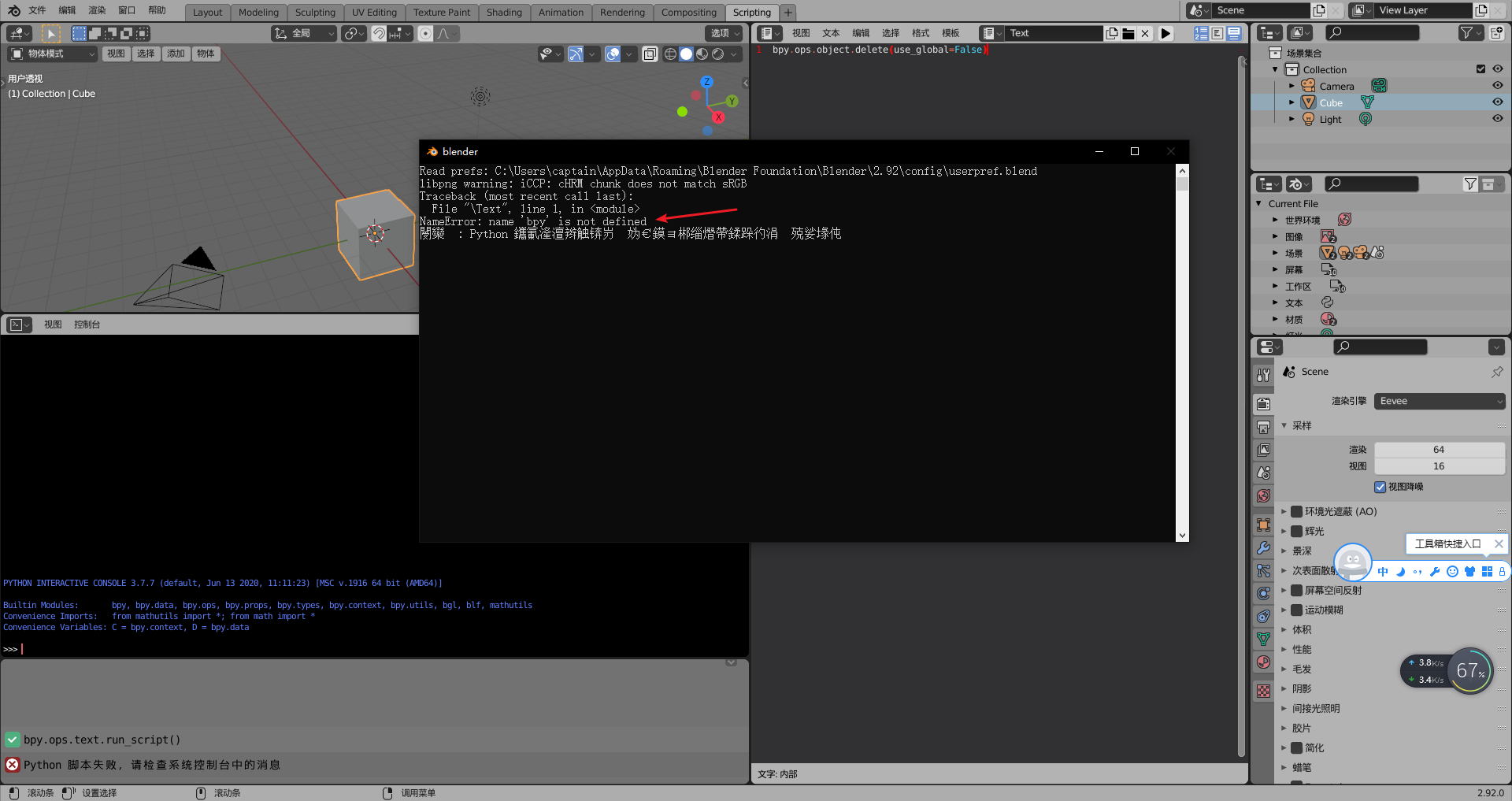Close the 工具箱快捷入口 tooltip

coord(1499,543)
